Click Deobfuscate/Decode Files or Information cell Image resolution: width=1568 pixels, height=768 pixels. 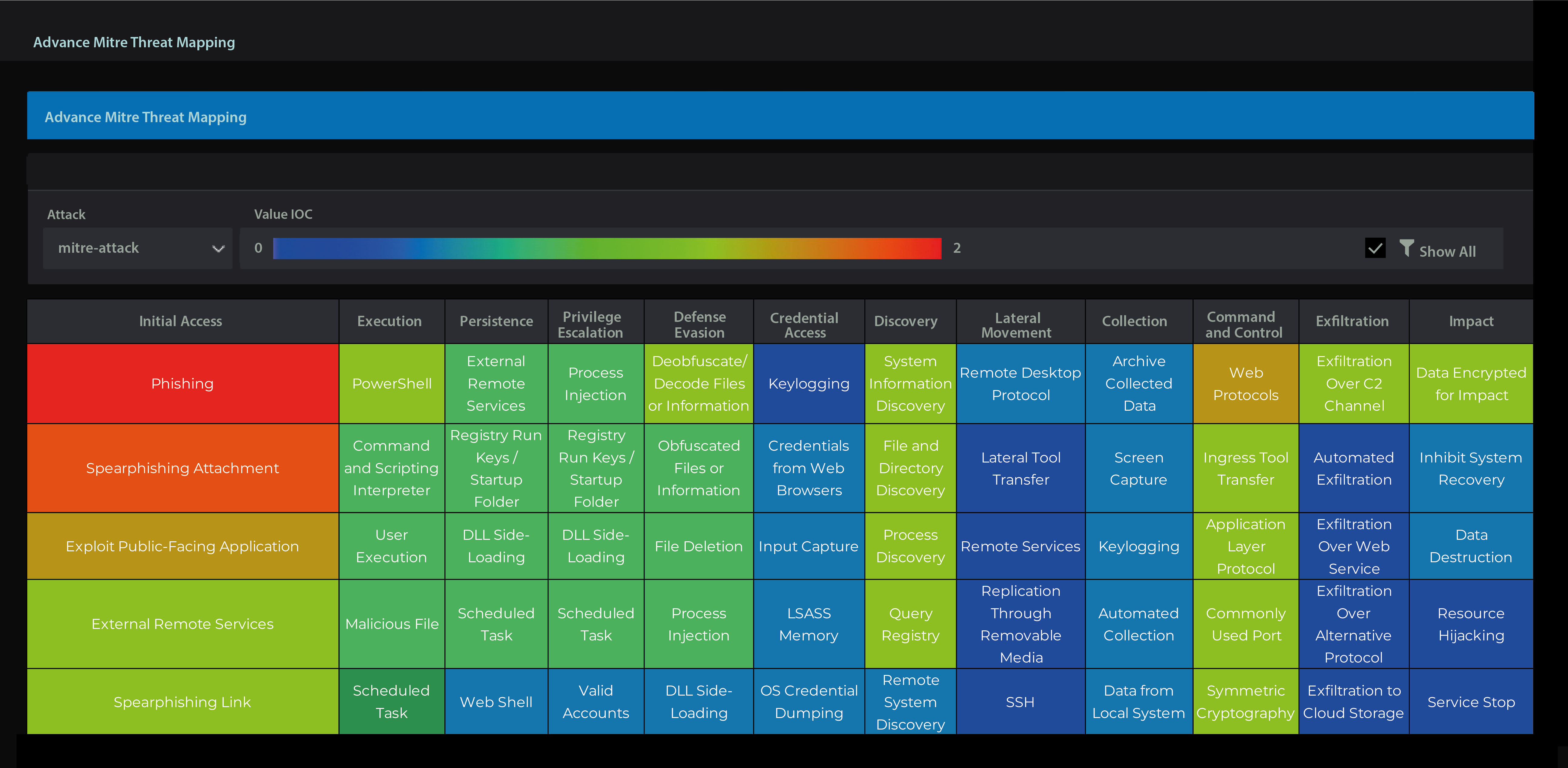click(x=699, y=384)
